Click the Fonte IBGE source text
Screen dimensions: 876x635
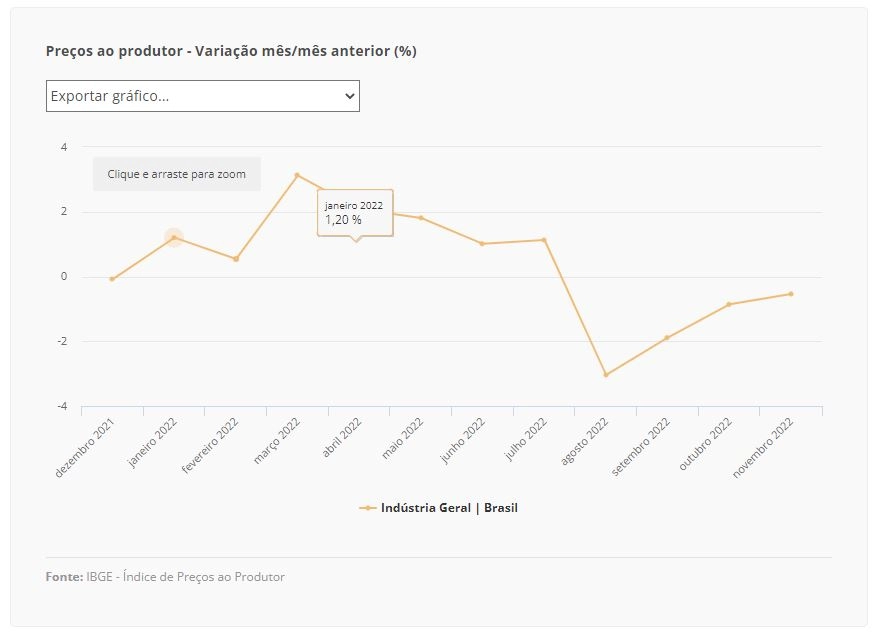pyautogui.click(x=165, y=576)
